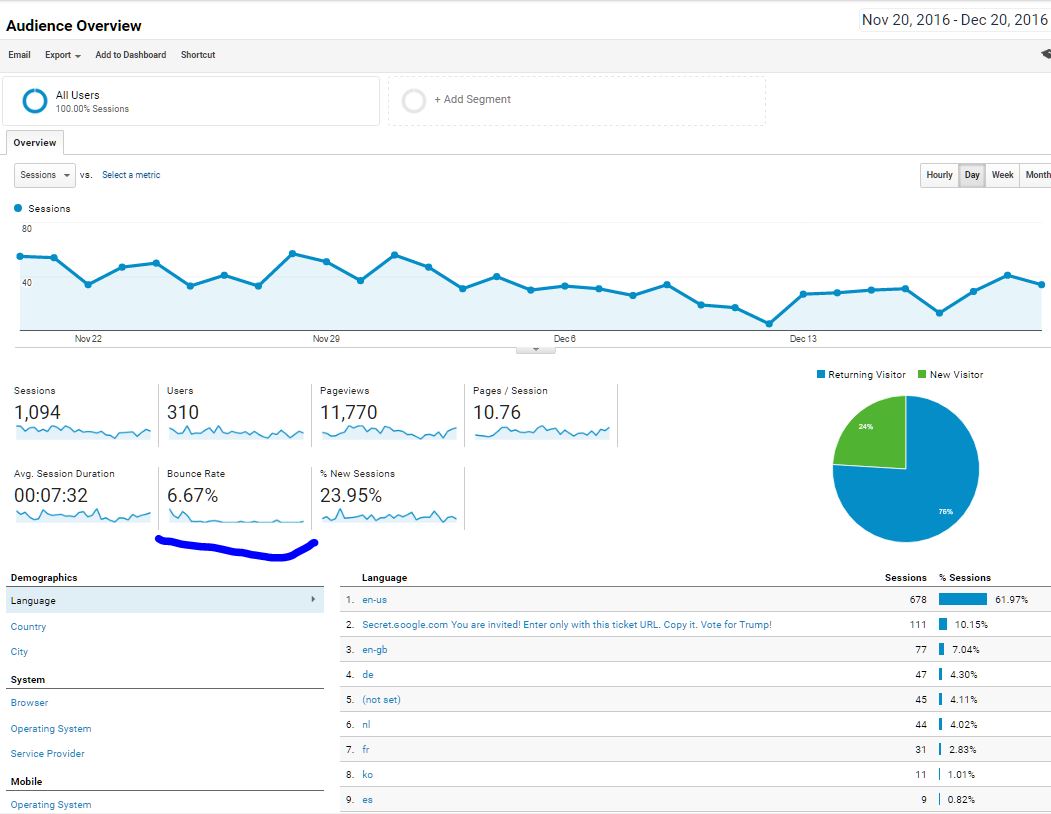The image size is (1051, 814).
Task: Click the Select a metric link
Action: pos(131,175)
